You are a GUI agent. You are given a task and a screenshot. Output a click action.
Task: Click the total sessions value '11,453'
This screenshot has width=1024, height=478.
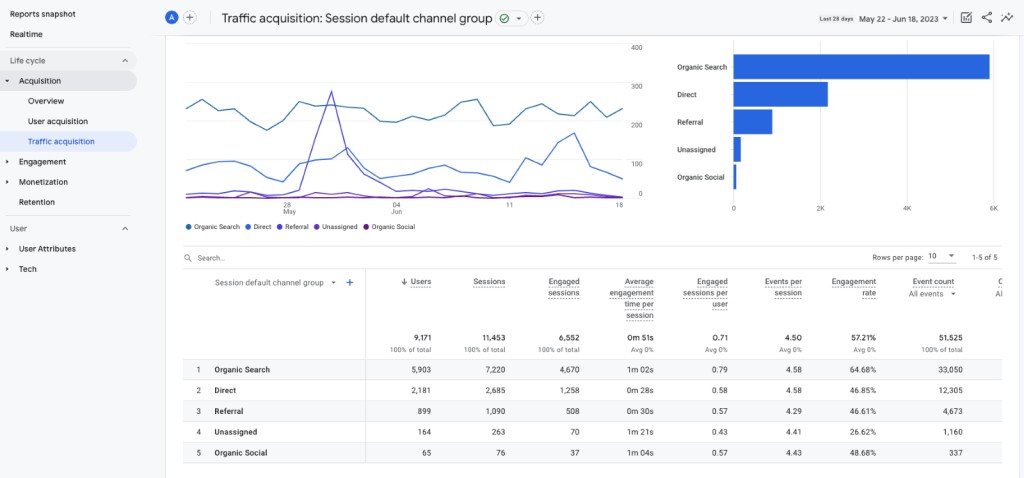coord(493,338)
